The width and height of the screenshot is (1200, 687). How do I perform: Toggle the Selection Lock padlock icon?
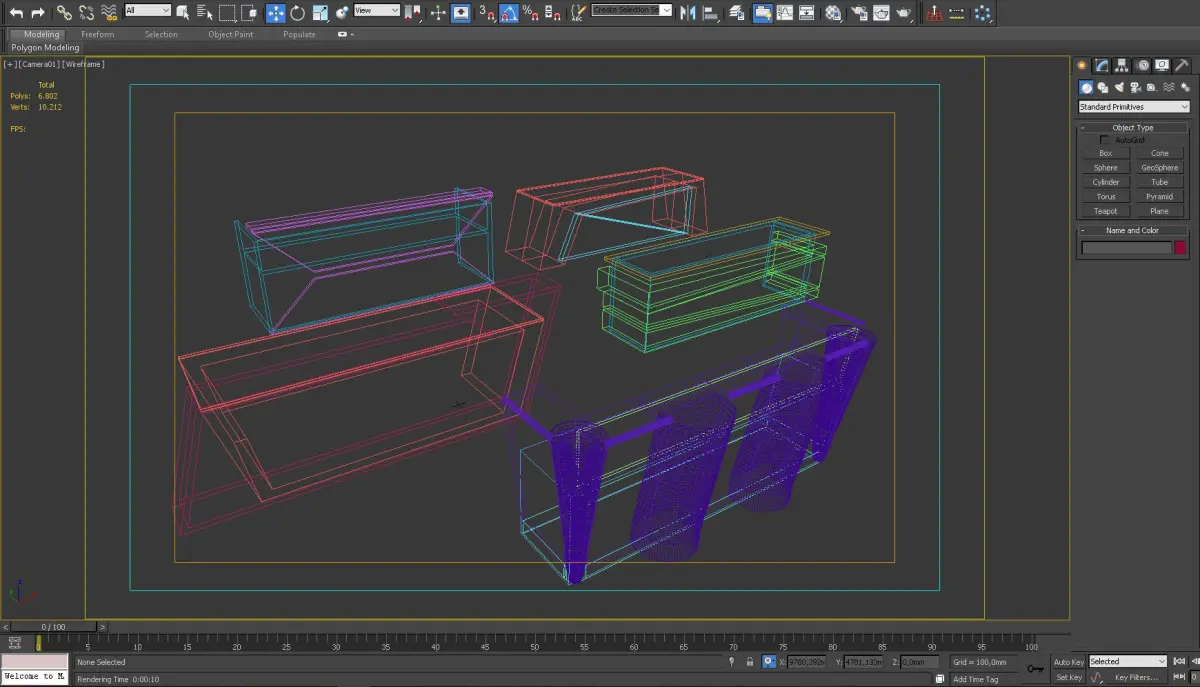[749, 662]
